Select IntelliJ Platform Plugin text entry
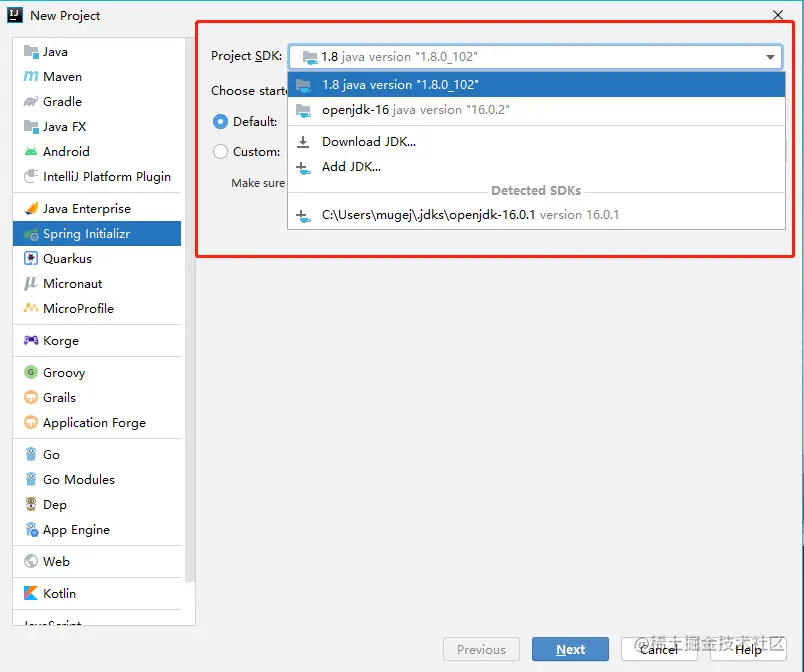 pos(107,177)
